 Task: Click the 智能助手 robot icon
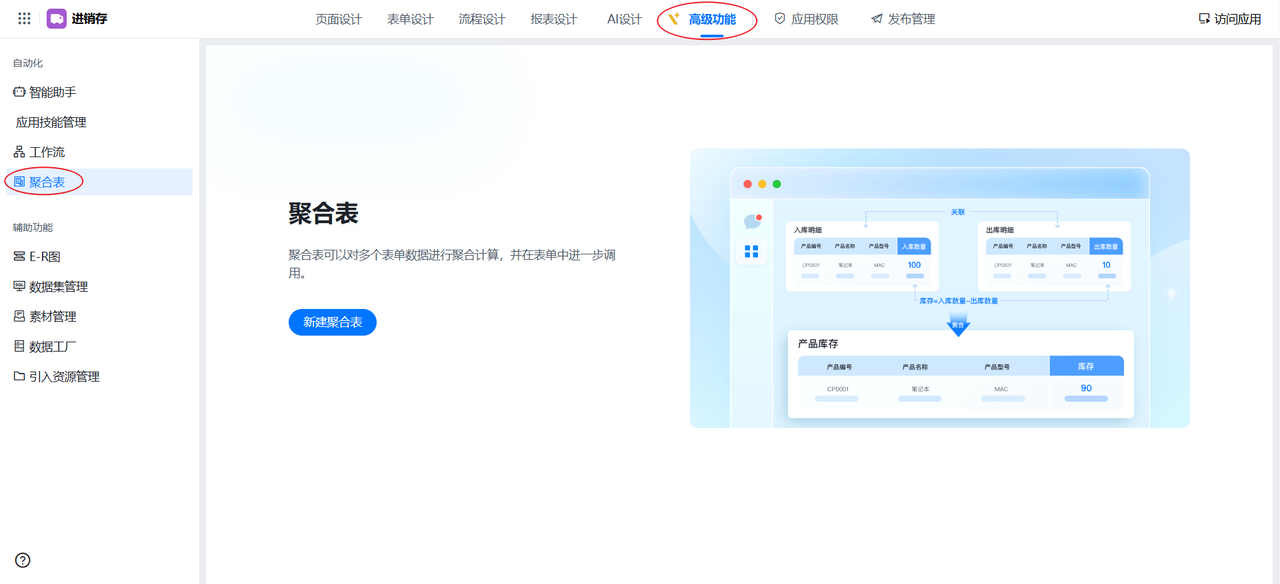[19, 92]
